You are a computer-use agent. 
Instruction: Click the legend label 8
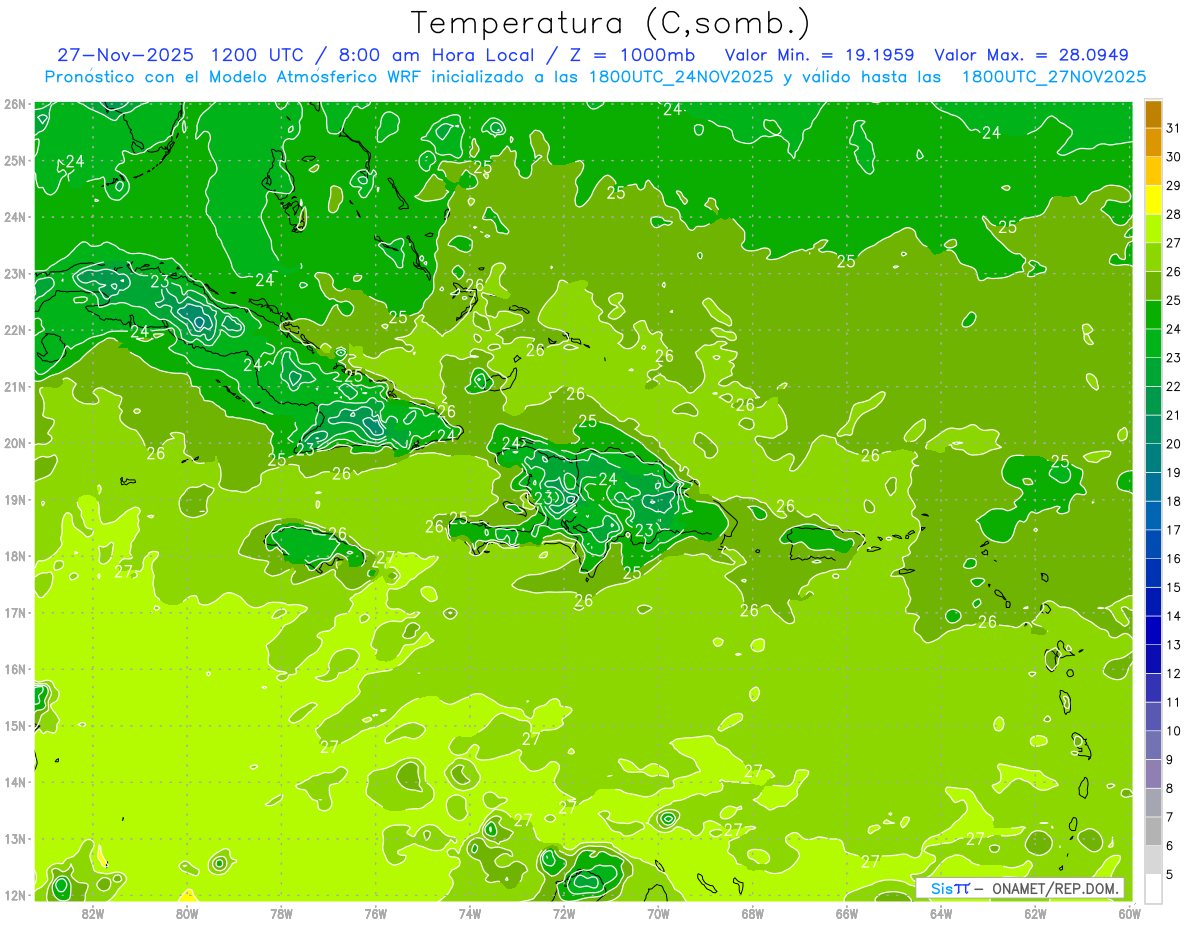click(1170, 788)
